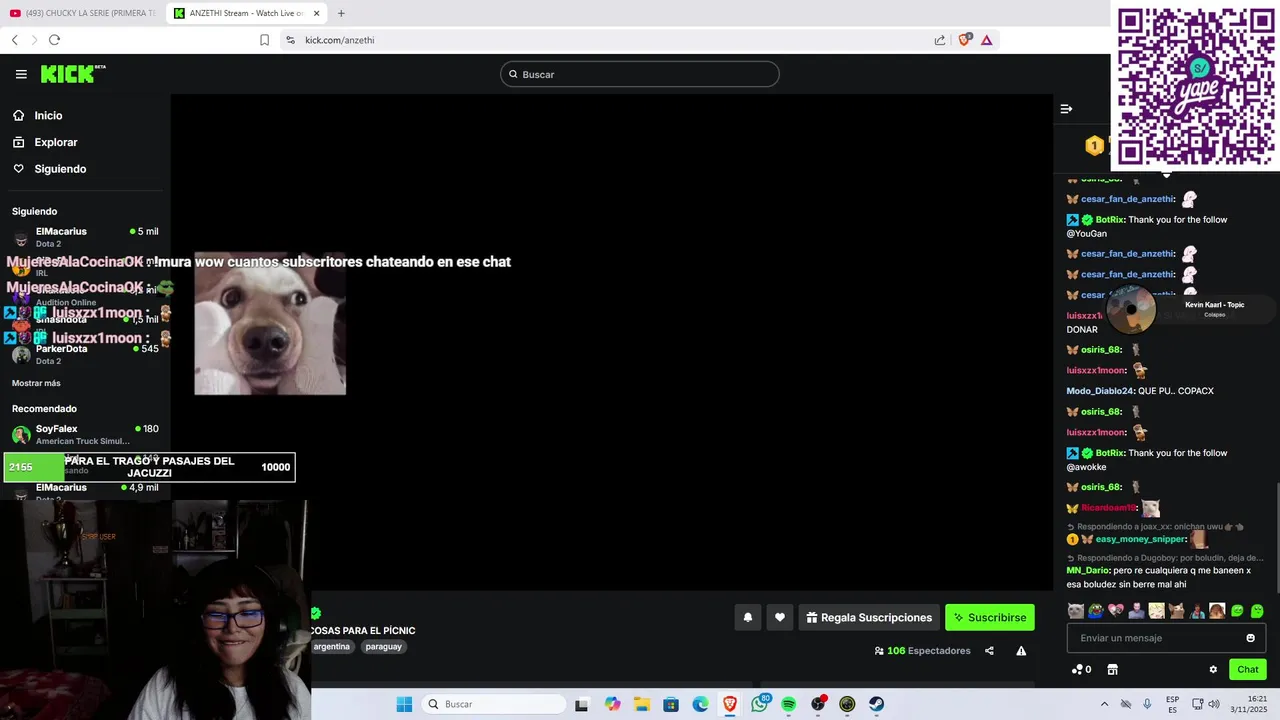Viewport: 1280px width, 720px height.
Task: Open the hamburger menu beside the Kick logo
Action: point(21,74)
